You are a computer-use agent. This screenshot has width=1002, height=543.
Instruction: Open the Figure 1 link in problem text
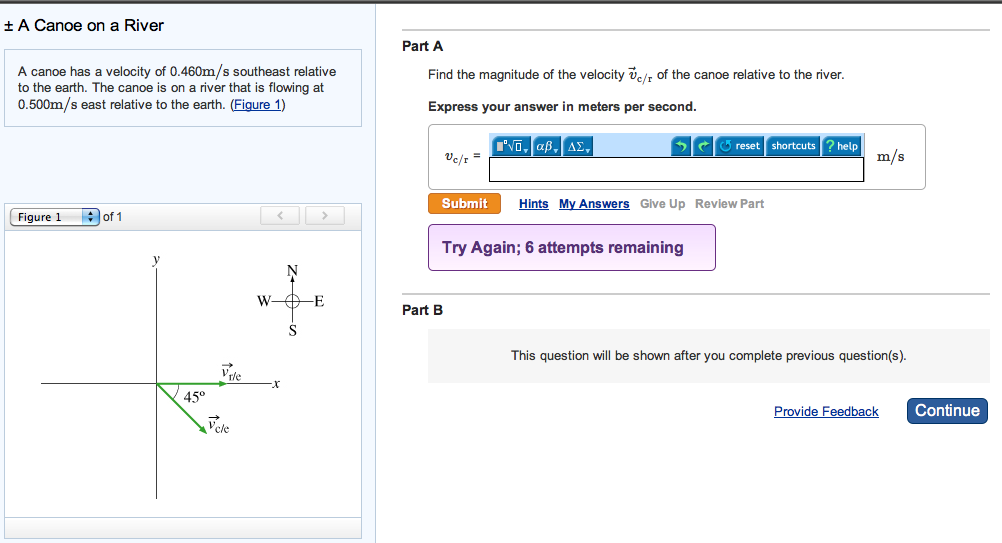258,105
